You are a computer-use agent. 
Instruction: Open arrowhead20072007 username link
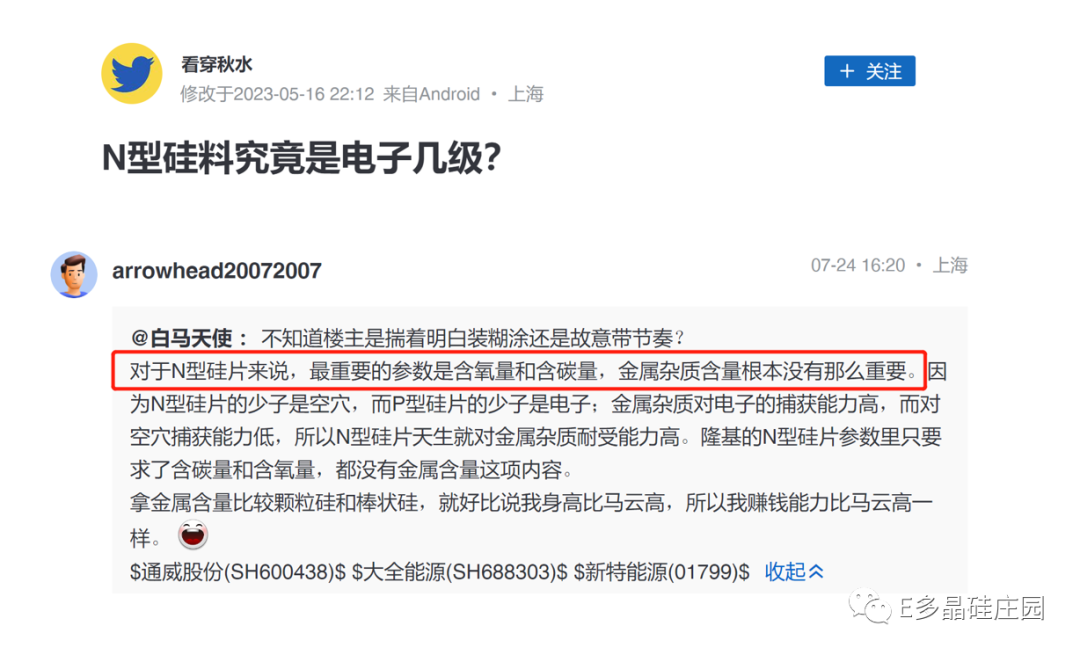[216, 270]
